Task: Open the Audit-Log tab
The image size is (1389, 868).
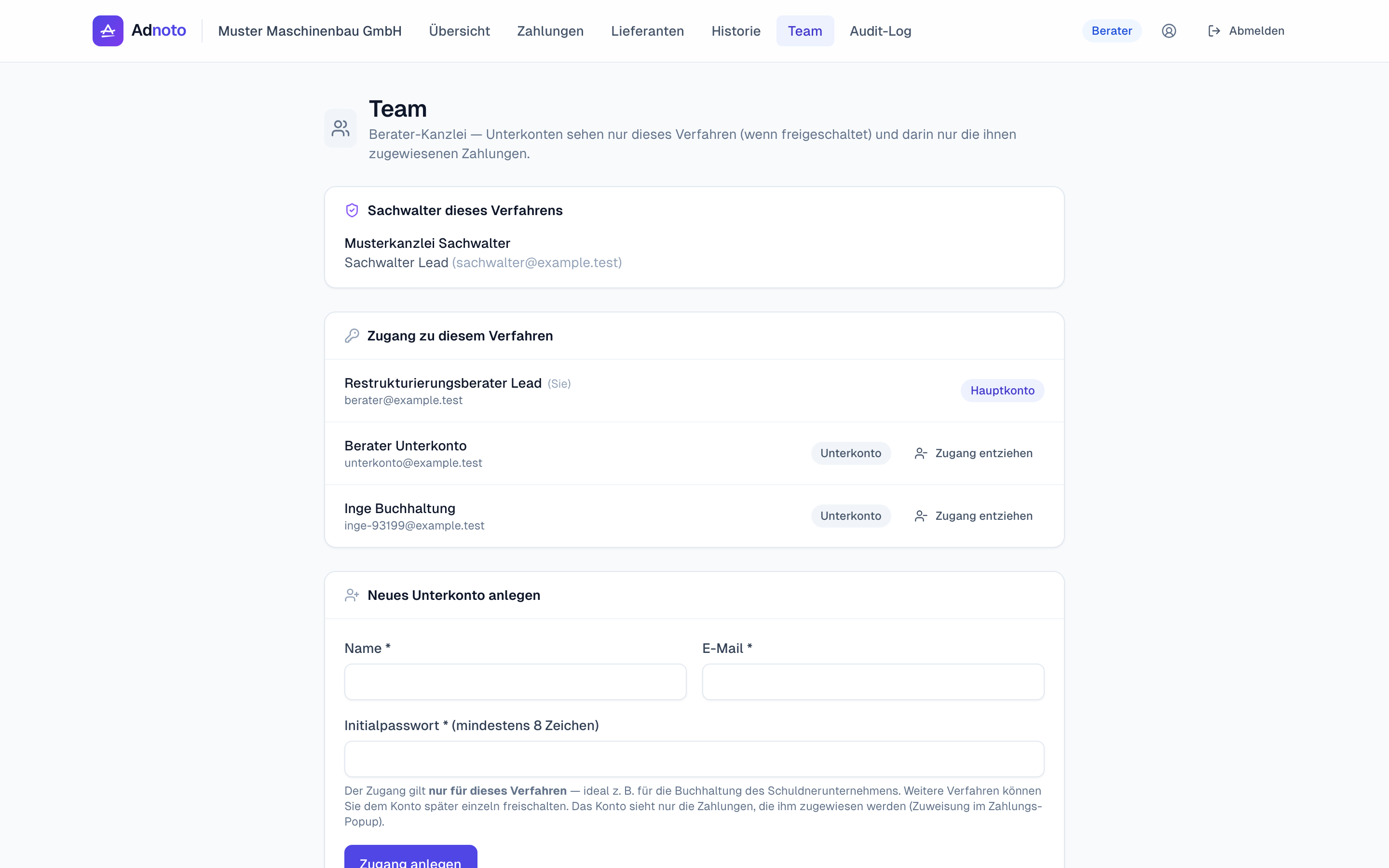Action: click(881, 31)
